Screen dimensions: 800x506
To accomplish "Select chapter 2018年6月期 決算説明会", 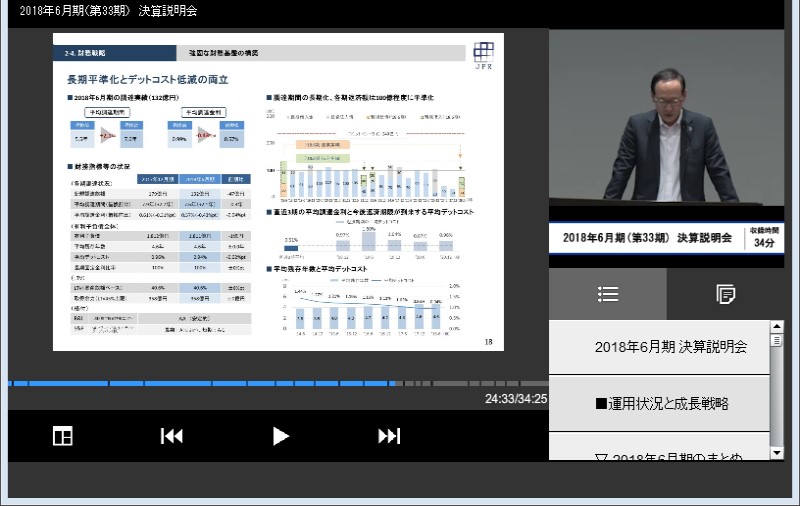I will (x=659, y=347).
